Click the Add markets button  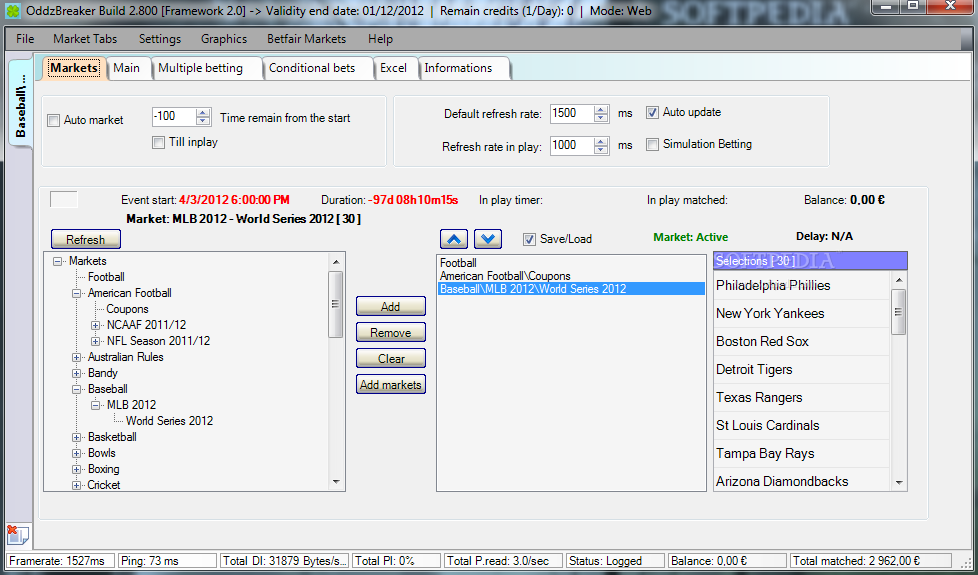390,385
